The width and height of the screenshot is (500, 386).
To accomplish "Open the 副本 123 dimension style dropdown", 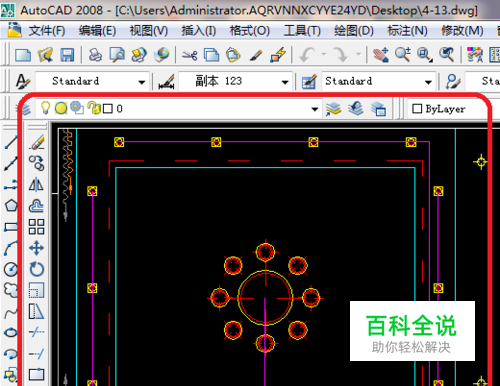I will [x=236, y=81].
